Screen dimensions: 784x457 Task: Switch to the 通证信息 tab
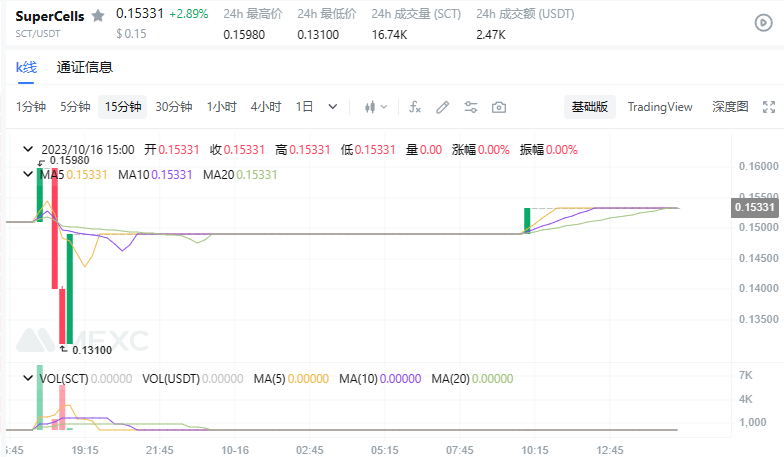[84, 67]
